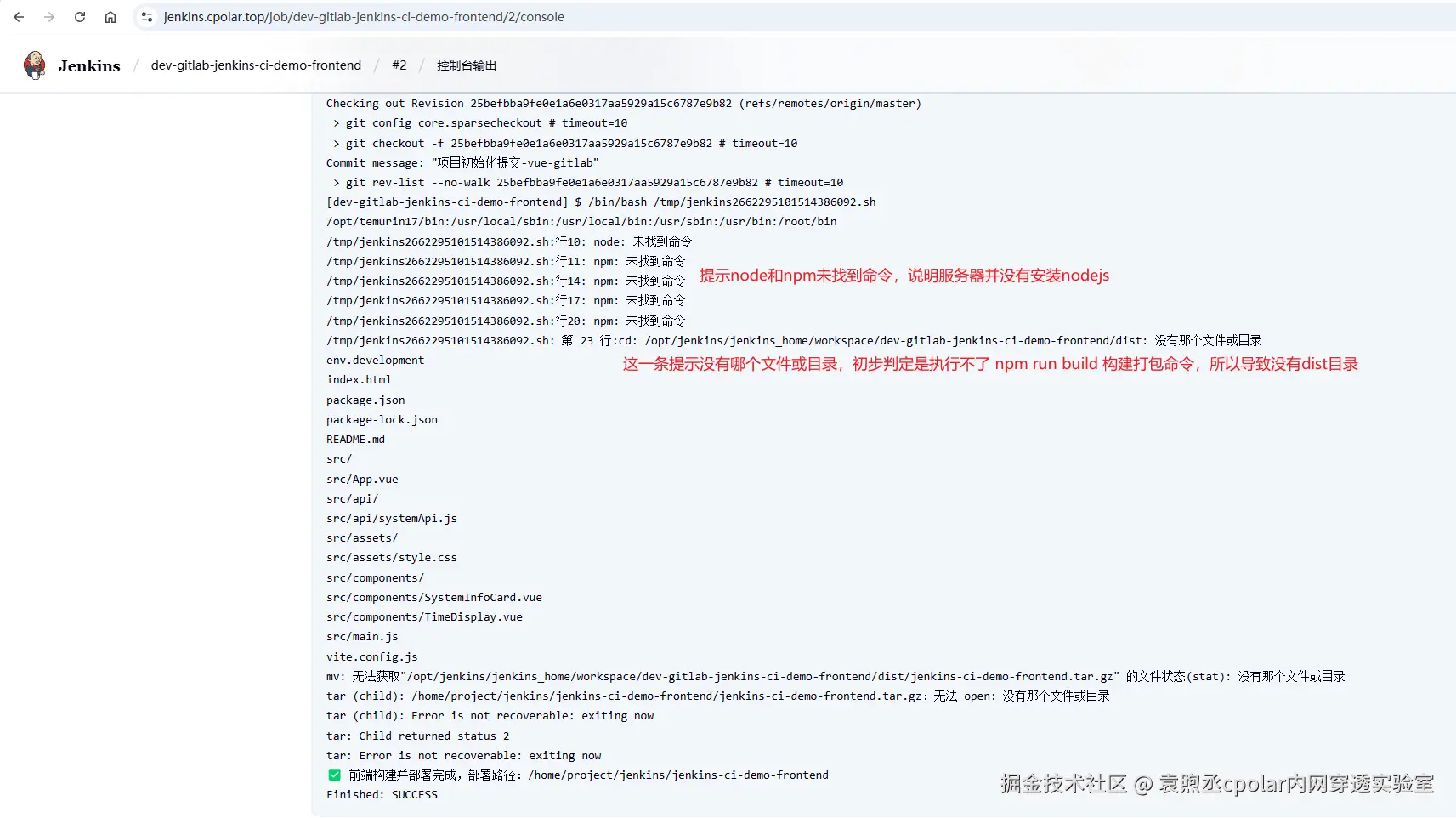This screenshot has height=818, width=1456.
Task: Click 'src/main.js' in the output
Action: point(362,637)
